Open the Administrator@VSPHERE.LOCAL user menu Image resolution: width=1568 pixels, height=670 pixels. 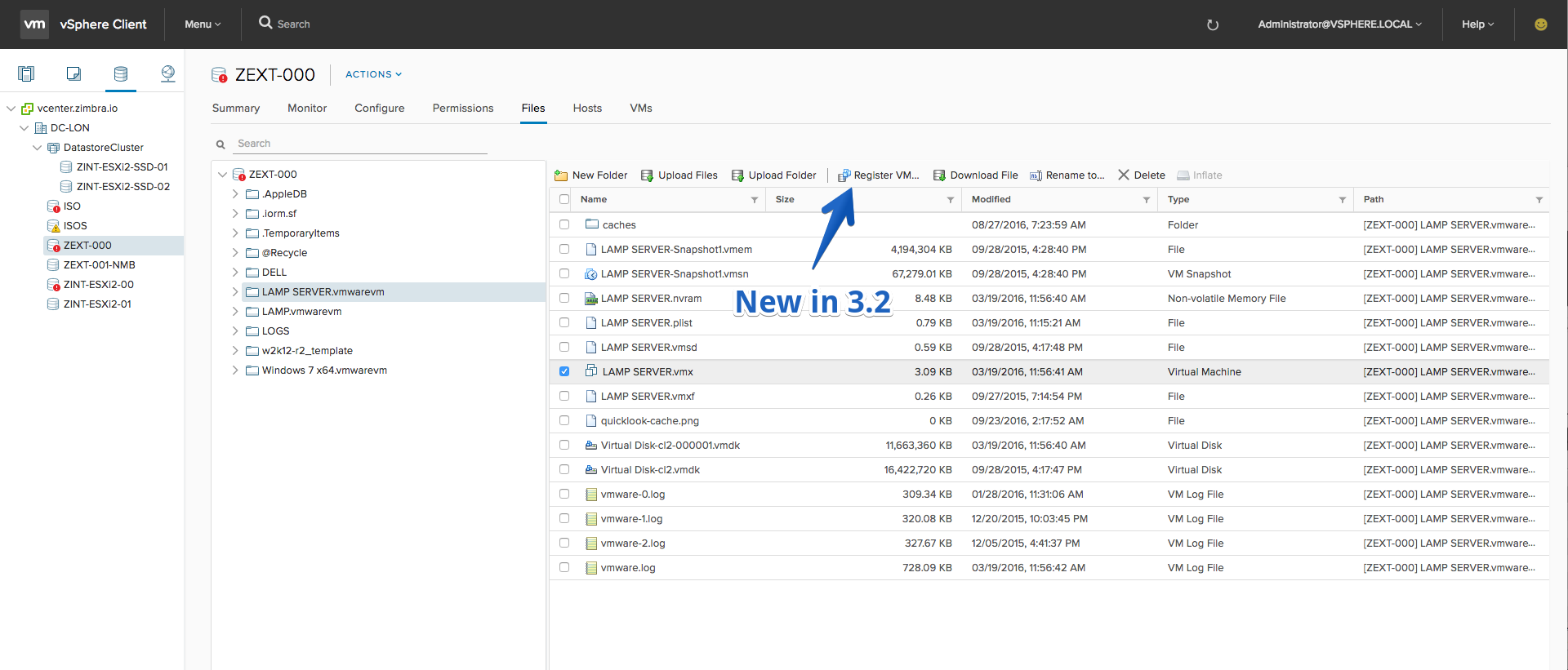[1339, 24]
